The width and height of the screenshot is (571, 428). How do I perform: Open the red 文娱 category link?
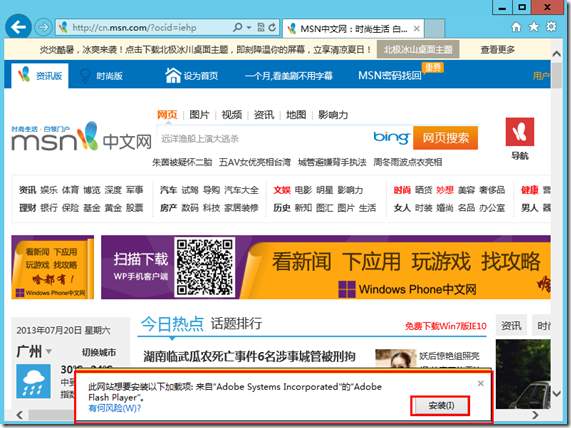pyautogui.click(x=282, y=190)
